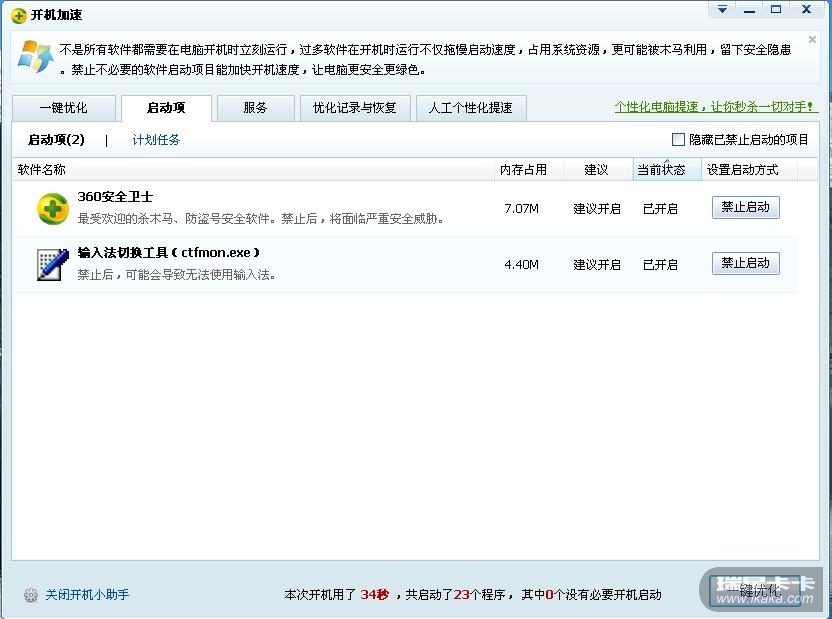Select the 输入法切换工具 (ctfmon.exe) title
Screen dimensions: 832x619
[169, 252]
